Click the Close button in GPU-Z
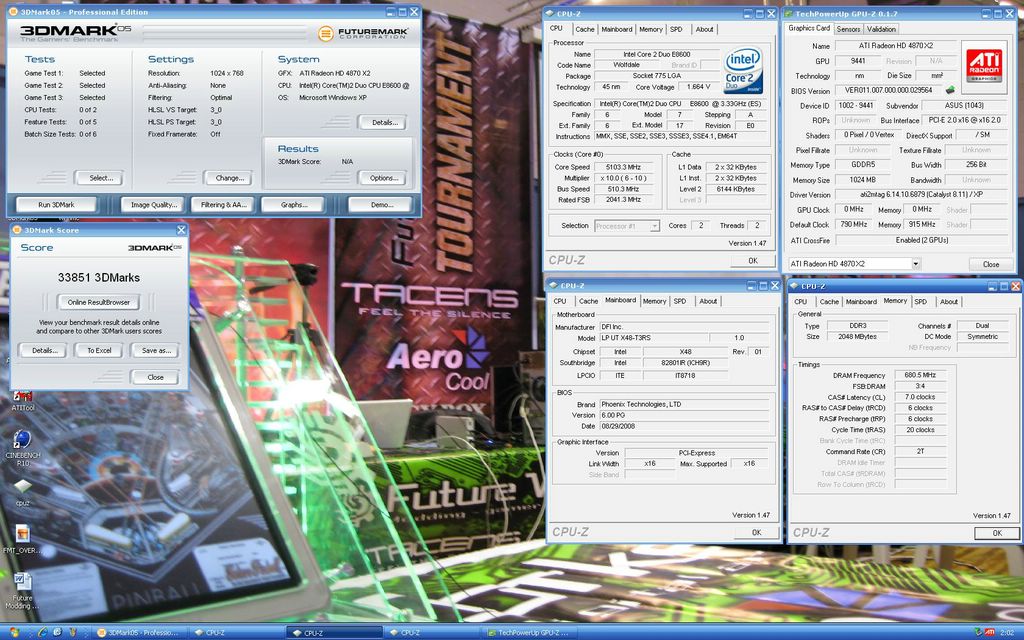 990,264
